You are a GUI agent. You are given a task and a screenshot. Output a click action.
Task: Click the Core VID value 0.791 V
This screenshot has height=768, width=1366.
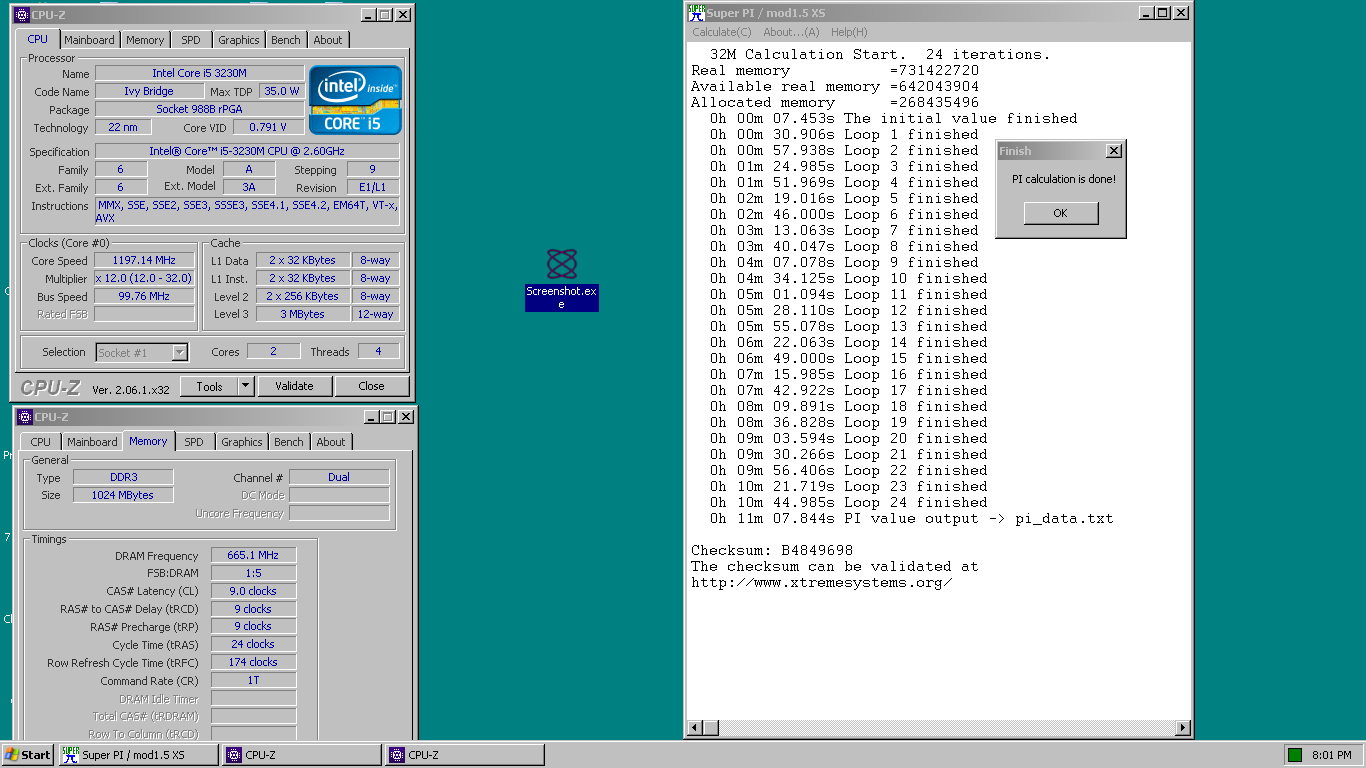point(269,127)
